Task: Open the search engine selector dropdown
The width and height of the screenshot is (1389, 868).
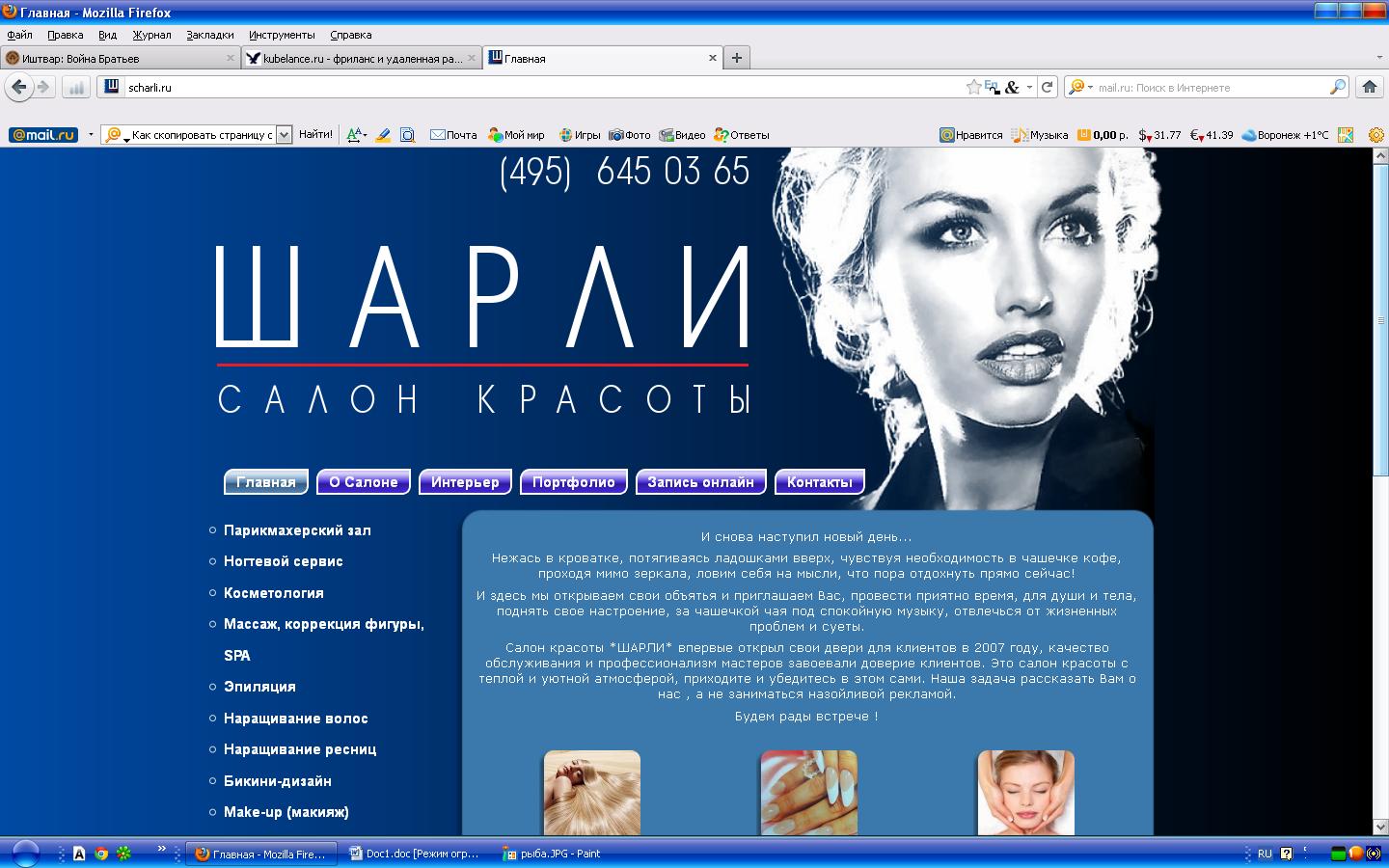Action: [x=1080, y=87]
